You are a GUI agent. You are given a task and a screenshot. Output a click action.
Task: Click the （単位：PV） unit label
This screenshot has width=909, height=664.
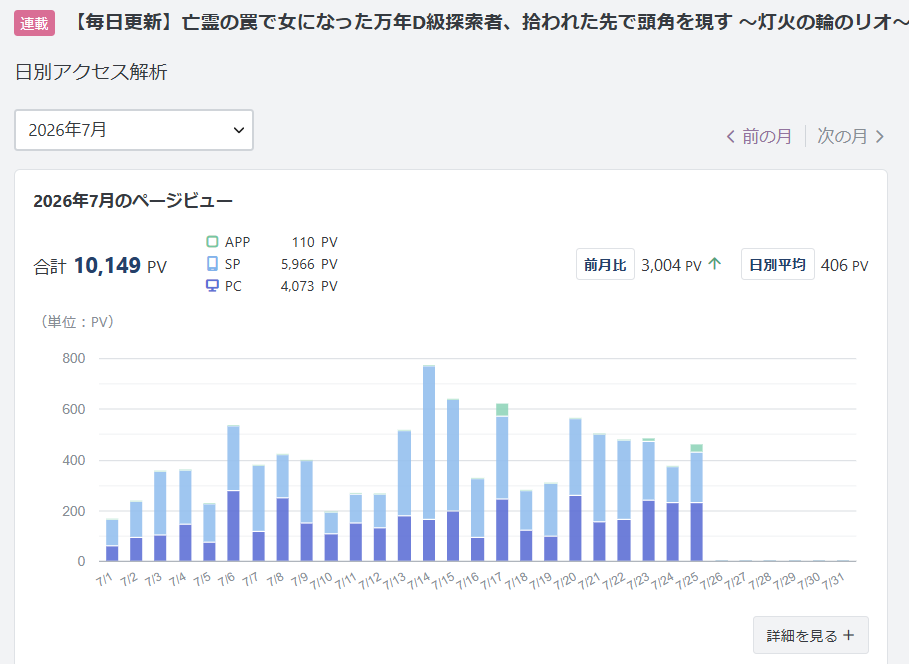pyautogui.click(x=77, y=321)
